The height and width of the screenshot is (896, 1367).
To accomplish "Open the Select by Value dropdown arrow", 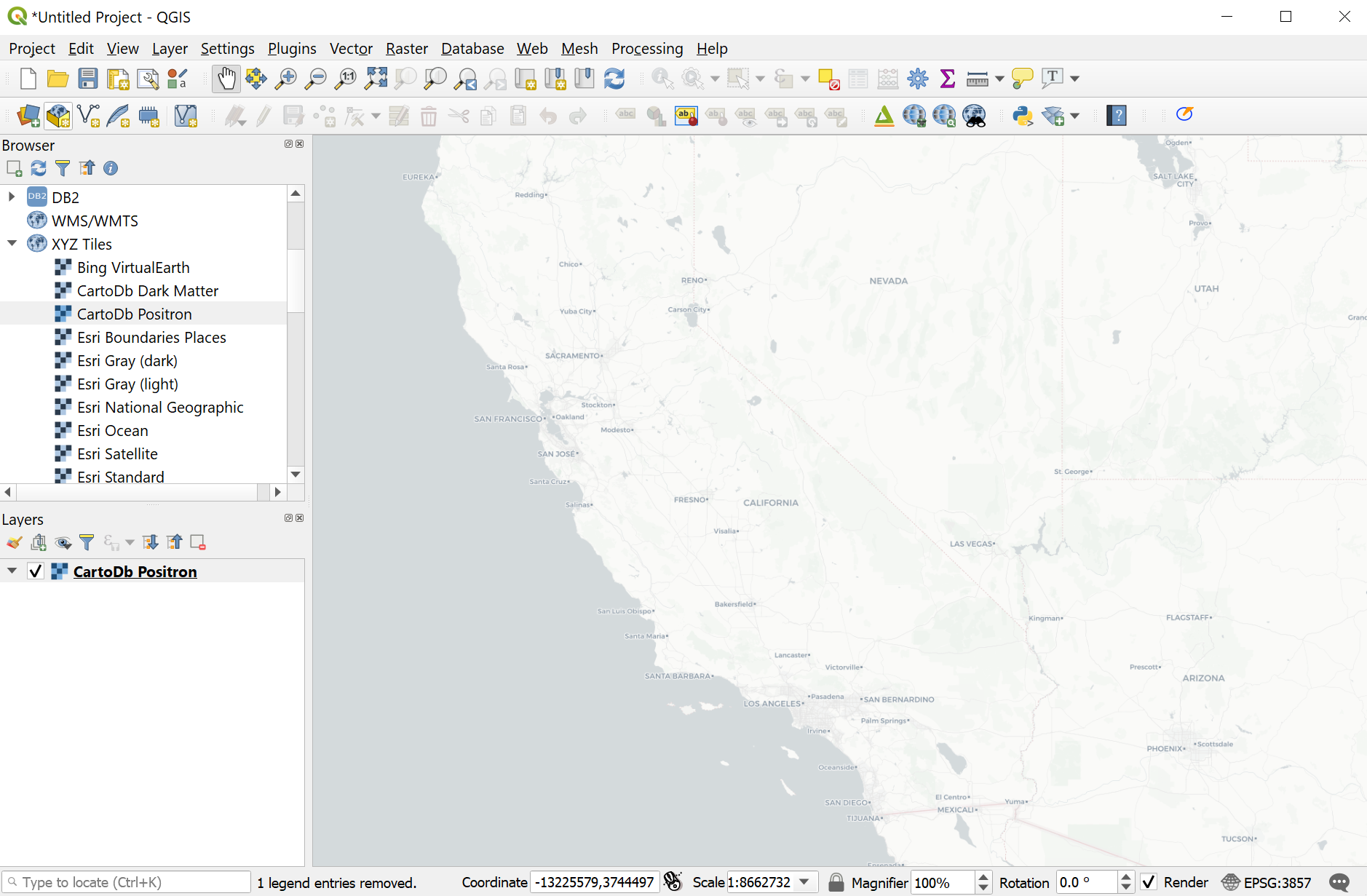I will pos(805,79).
